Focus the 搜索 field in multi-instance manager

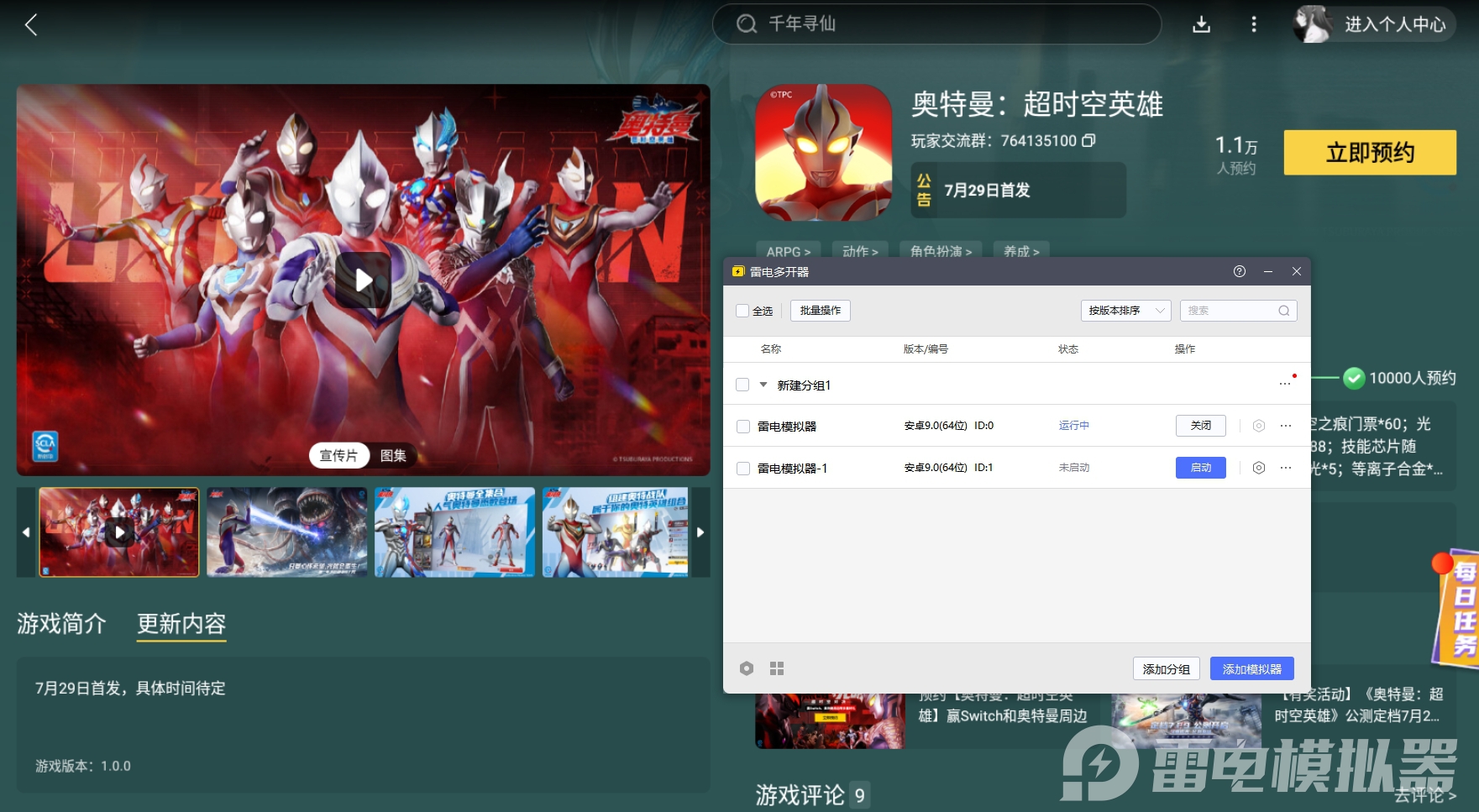tap(1238, 311)
